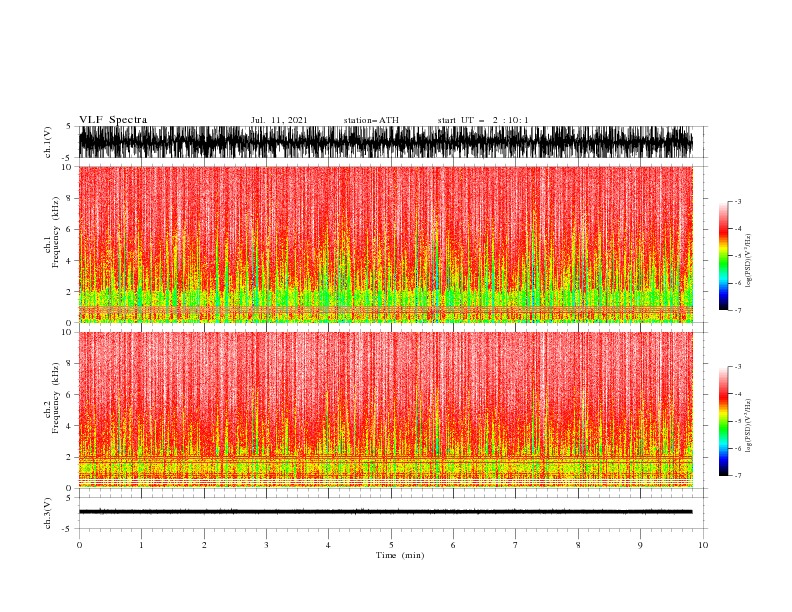Image resolution: width=792 pixels, height=612 pixels.
Task: Click the 'ch.3(V)' waveform axis label
Action: click(x=47, y=513)
